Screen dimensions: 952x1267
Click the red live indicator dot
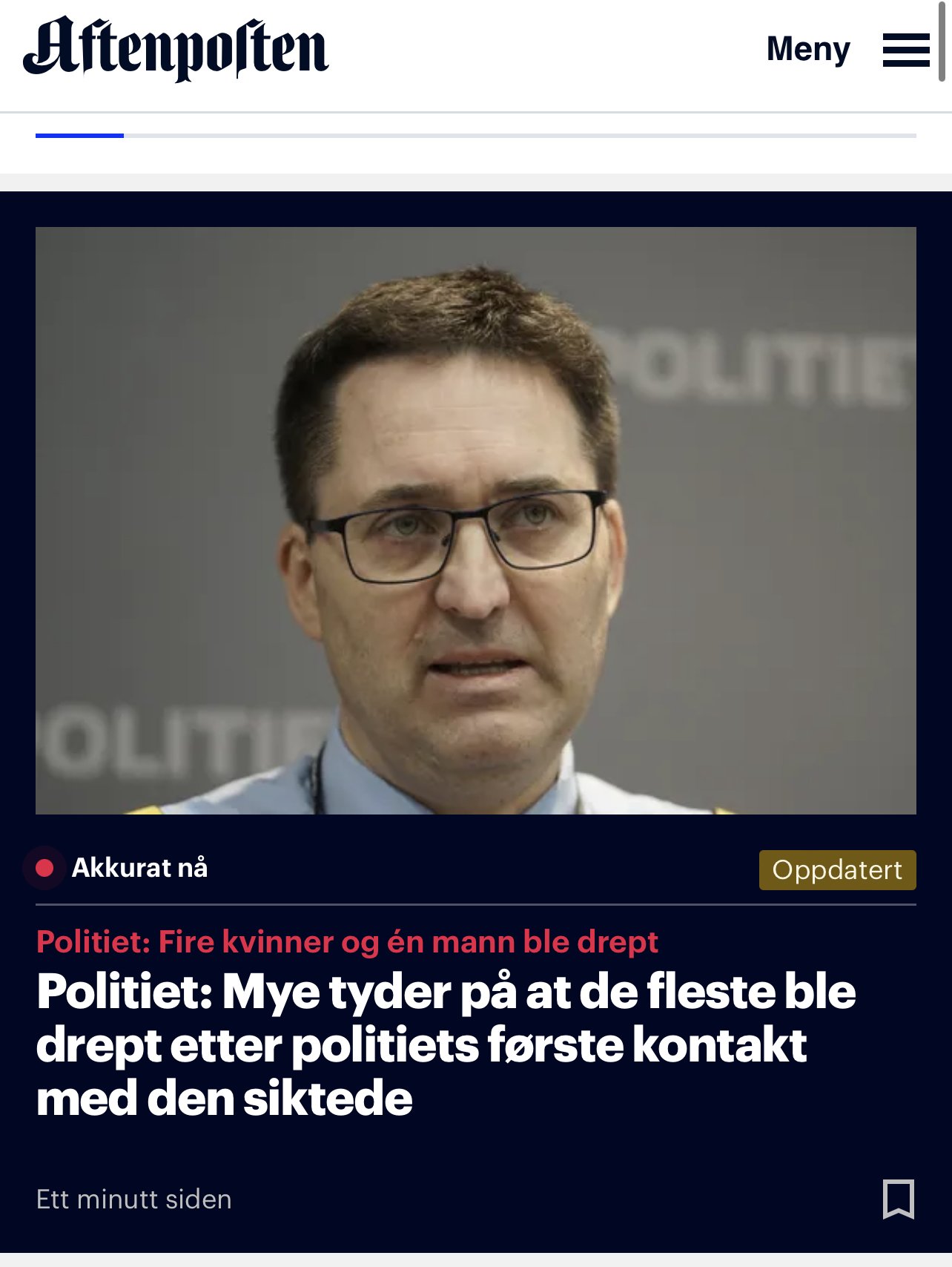[44, 868]
